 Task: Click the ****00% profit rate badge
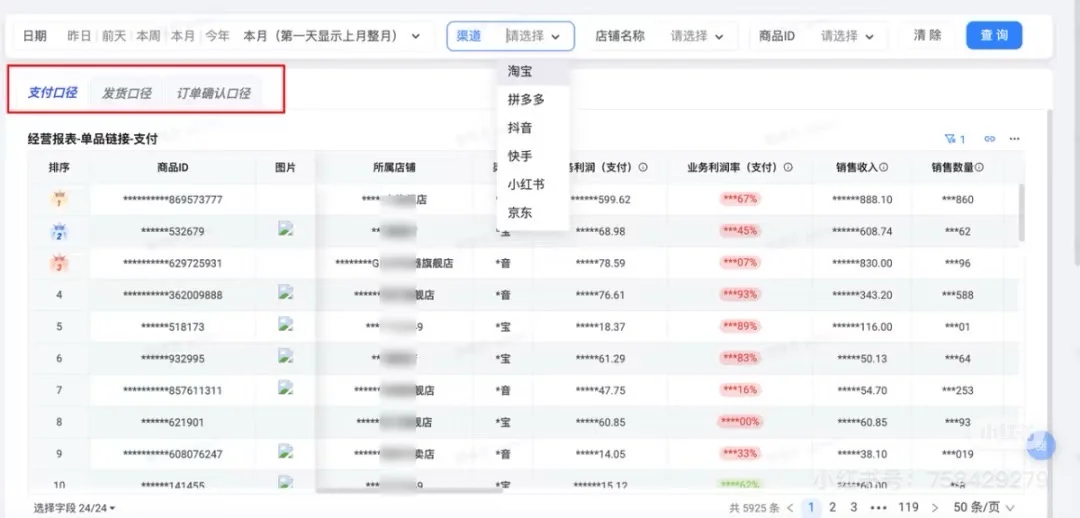740,422
